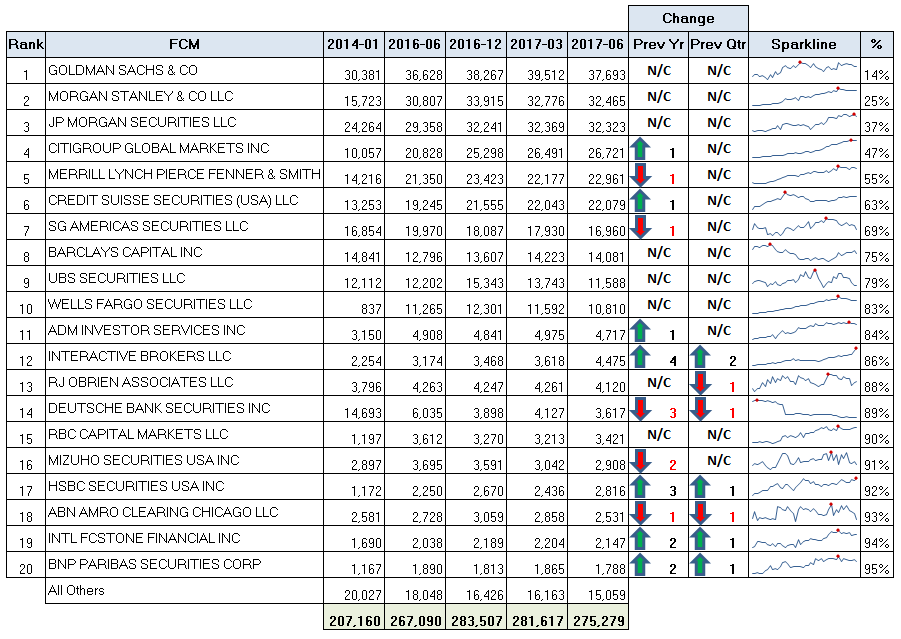Click ABN AMRO Prev Yr down arrow
The width and height of the screenshot is (901, 639).
tap(640, 513)
